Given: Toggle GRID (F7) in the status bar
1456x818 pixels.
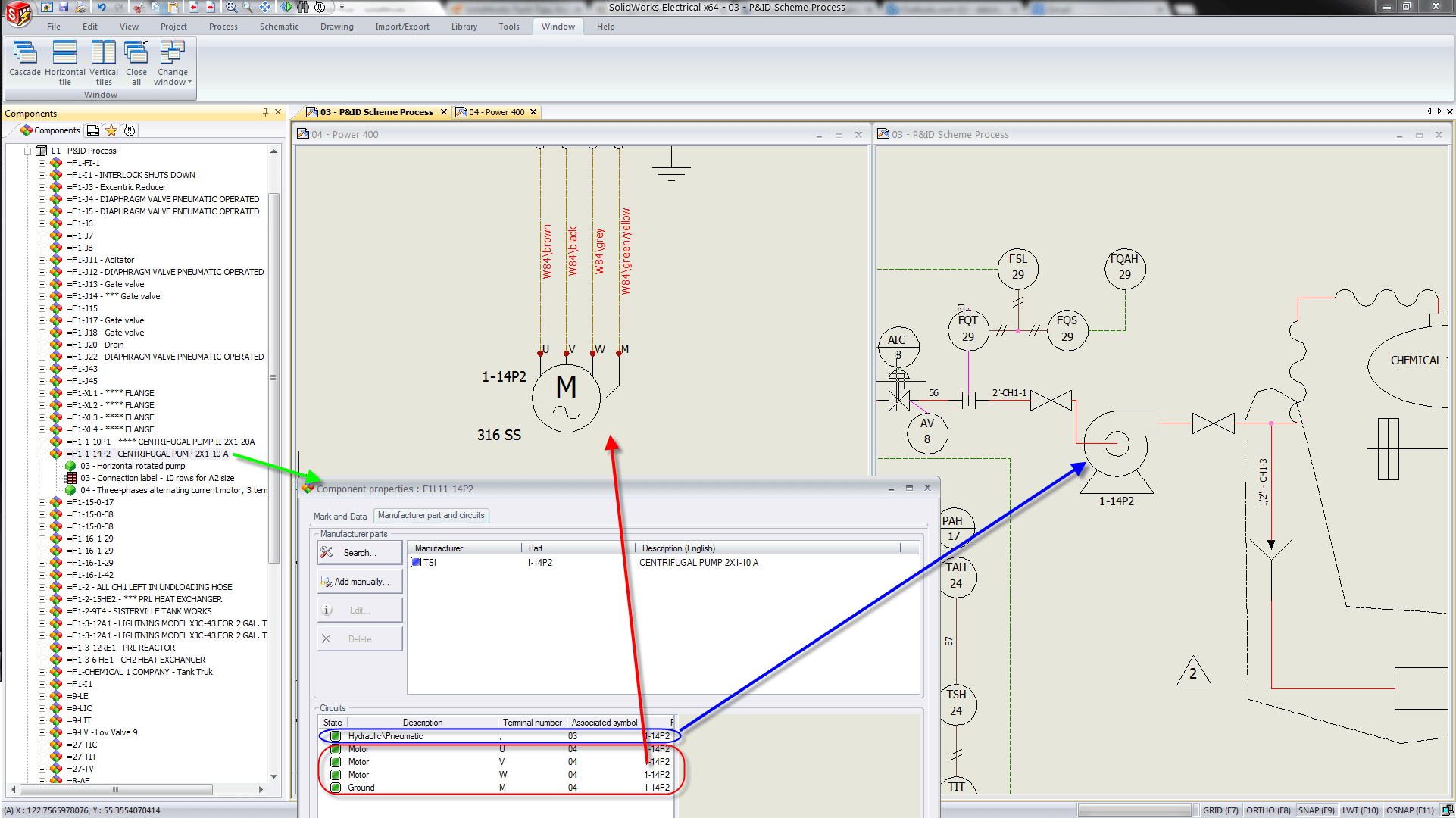Looking at the screenshot, I should coord(1220,810).
